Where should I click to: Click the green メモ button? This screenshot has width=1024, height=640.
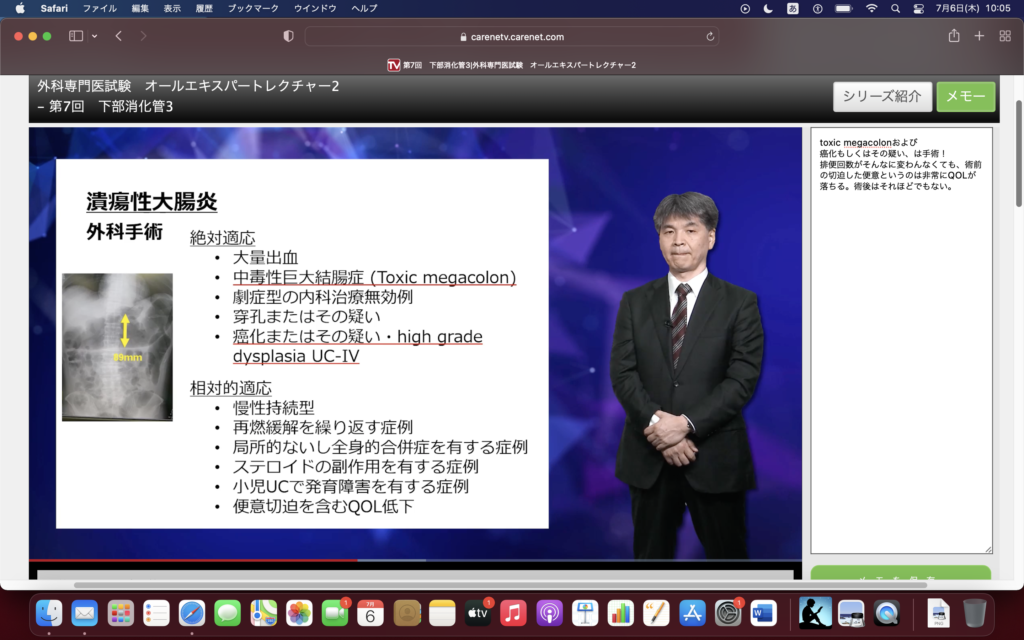point(965,96)
